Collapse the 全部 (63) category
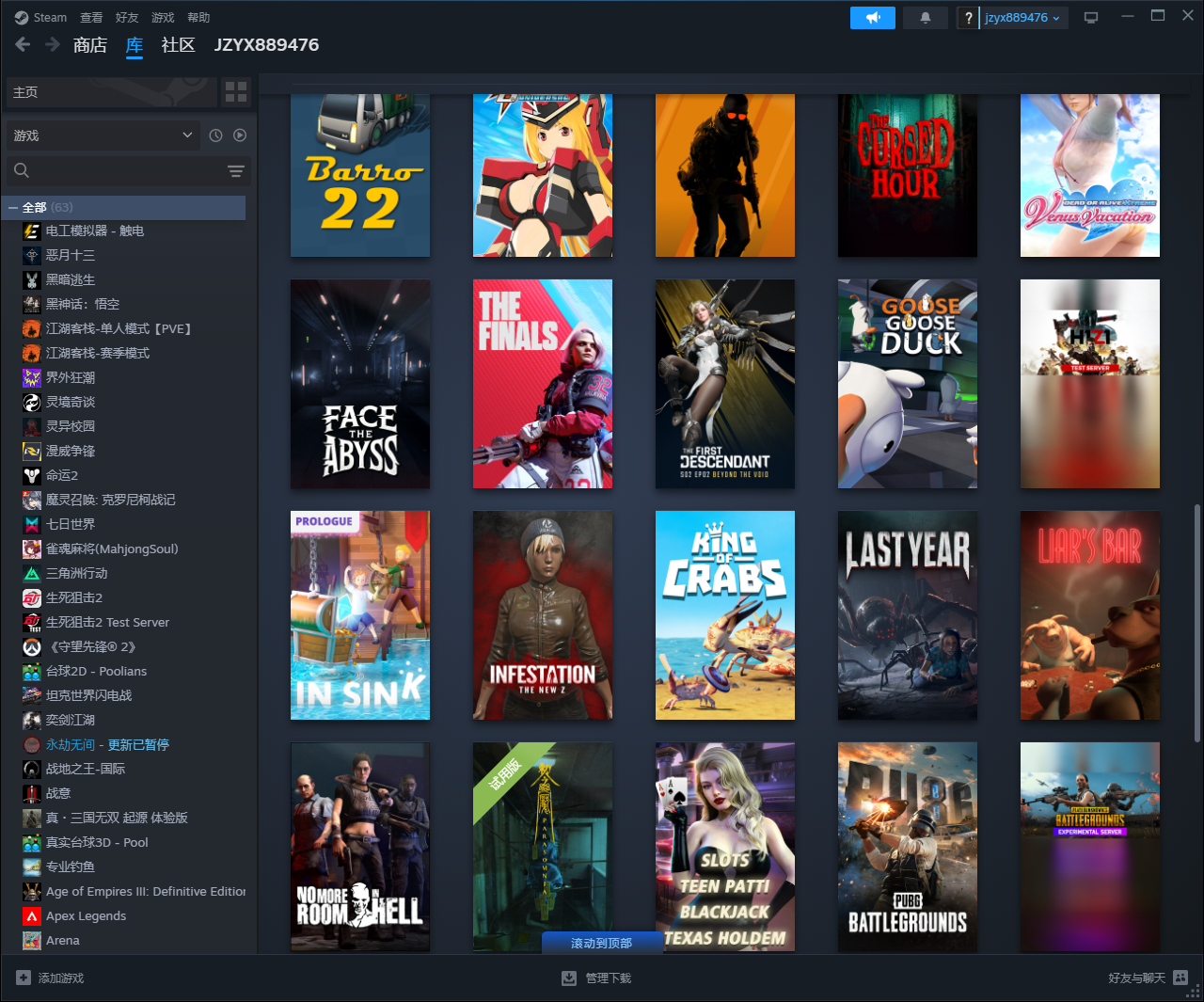The image size is (1204, 1002). click(13, 207)
